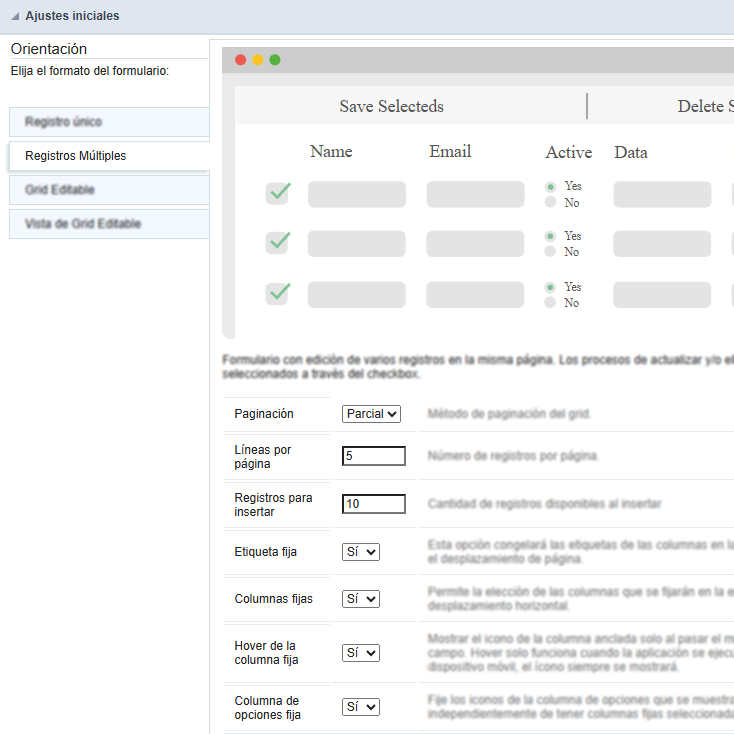The image size is (734, 734).
Task: Choose the Vista de Grid Editable format
Action: [x=109, y=224]
